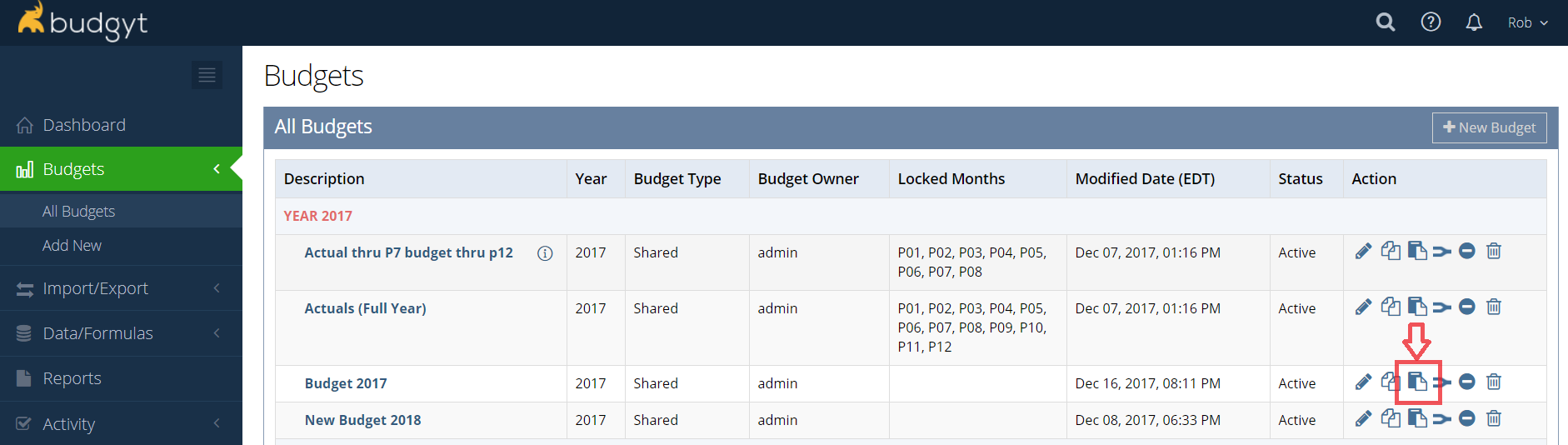This screenshot has width=1568, height=445.
Task: Expand the Activity sidebar section
Action: 121,424
